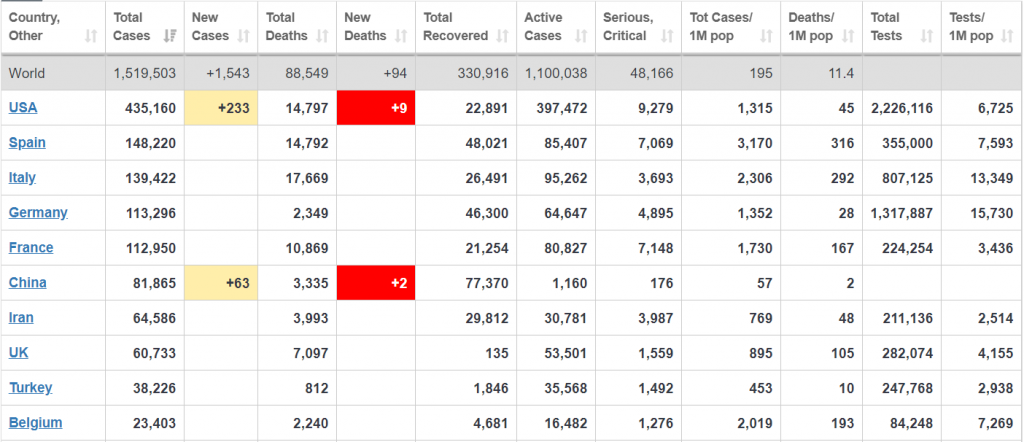
Task: Click China yellow +63 new cases cell
Action: tap(221, 283)
